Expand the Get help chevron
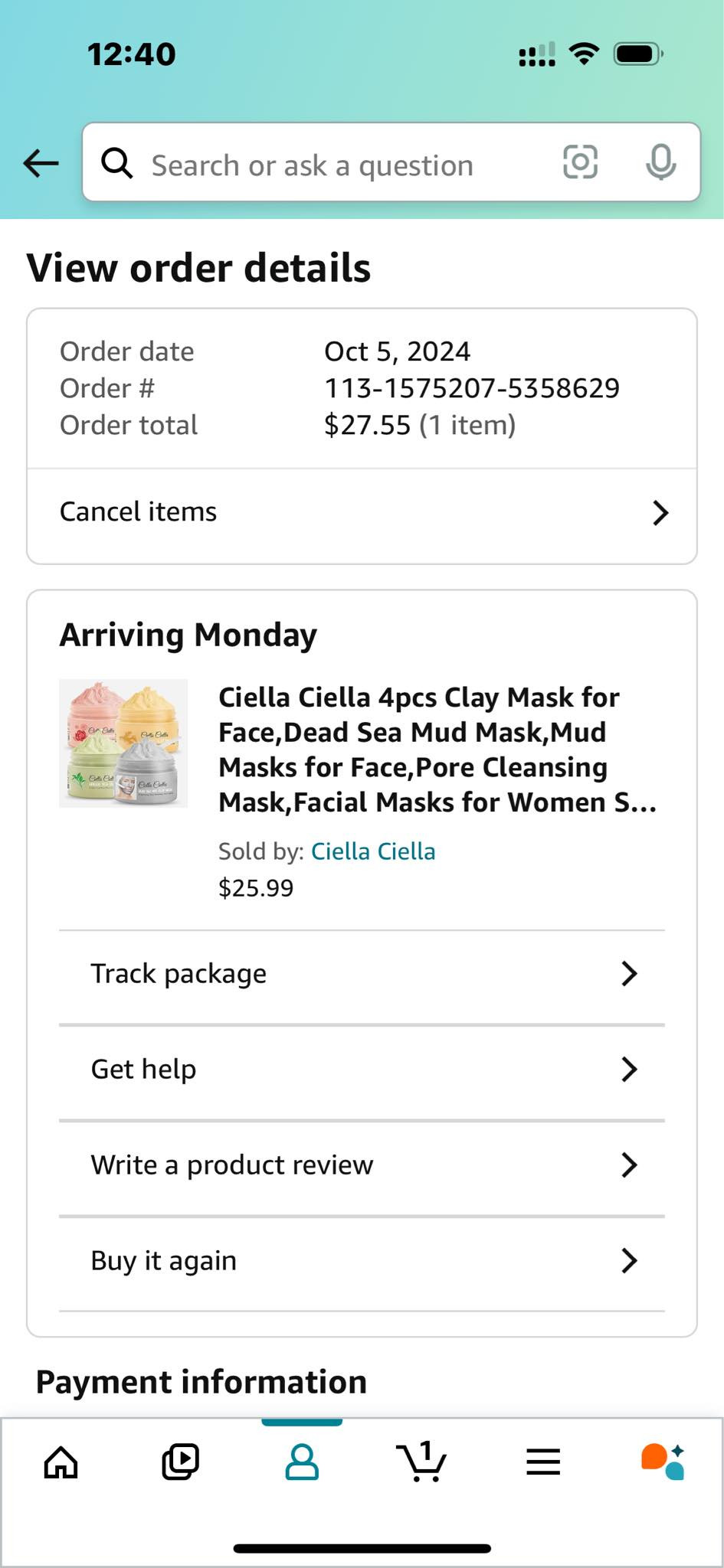The height and width of the screenshot is (1568, 724). click(x=629, y=1070)
